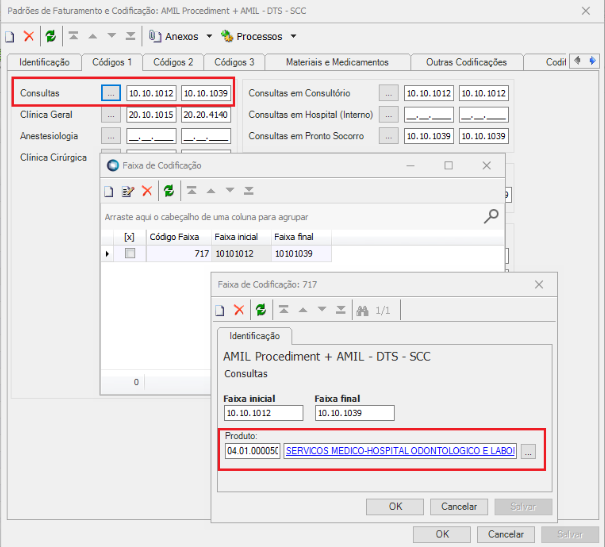
Task: Click OK button of main Padrões window
Action: click(x=442, y=534)
